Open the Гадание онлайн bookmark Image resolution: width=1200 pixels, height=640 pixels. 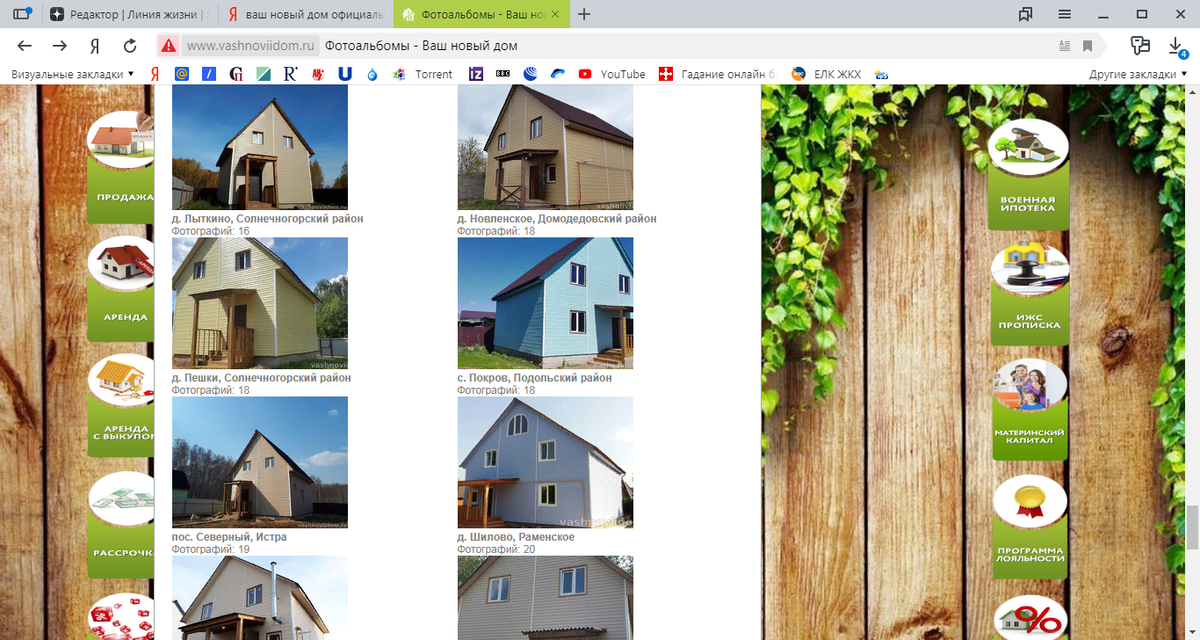tap(717, 74)
